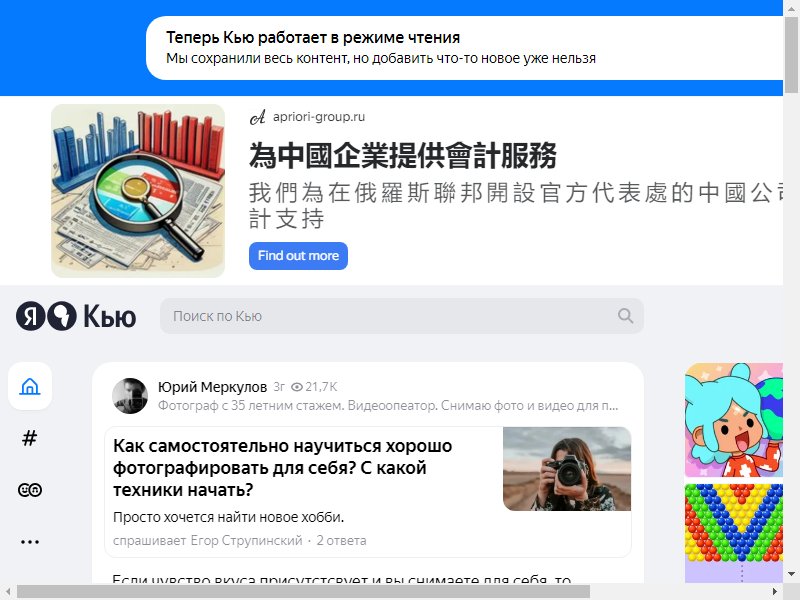This screenshot has height=600, width=800.
Task: Open Юрий Меркулов's avatar
Action: (130, 396)
